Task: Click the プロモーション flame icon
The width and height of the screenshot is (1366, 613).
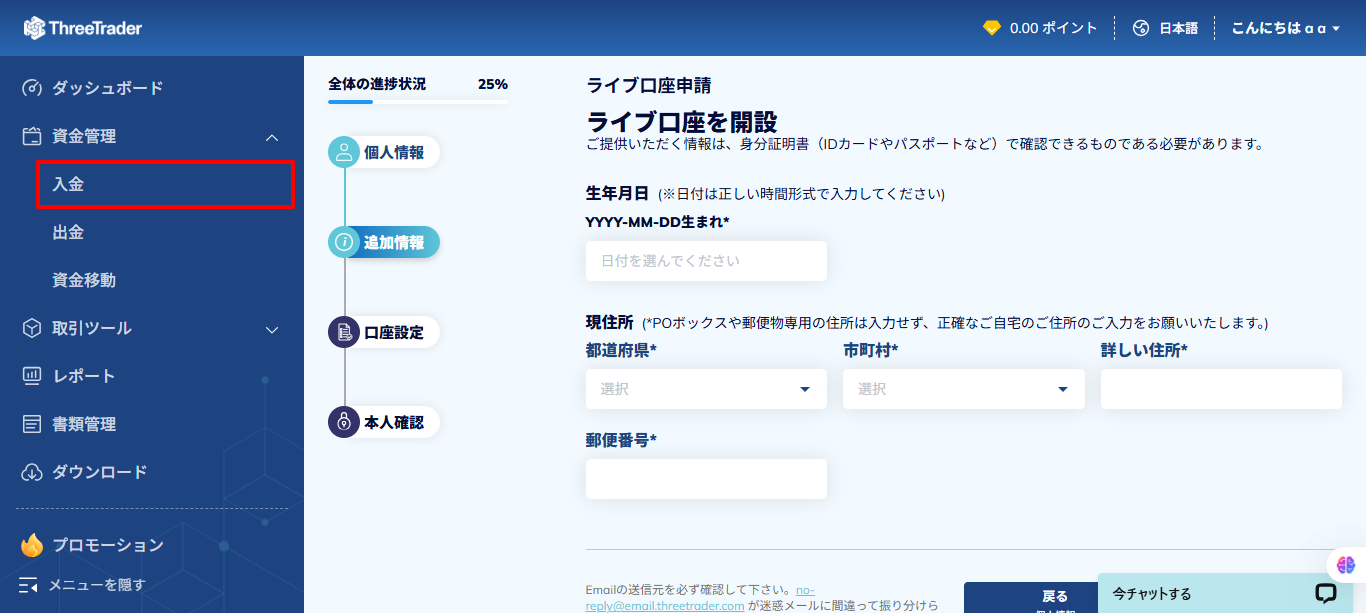Action: [x=31, y=544]
